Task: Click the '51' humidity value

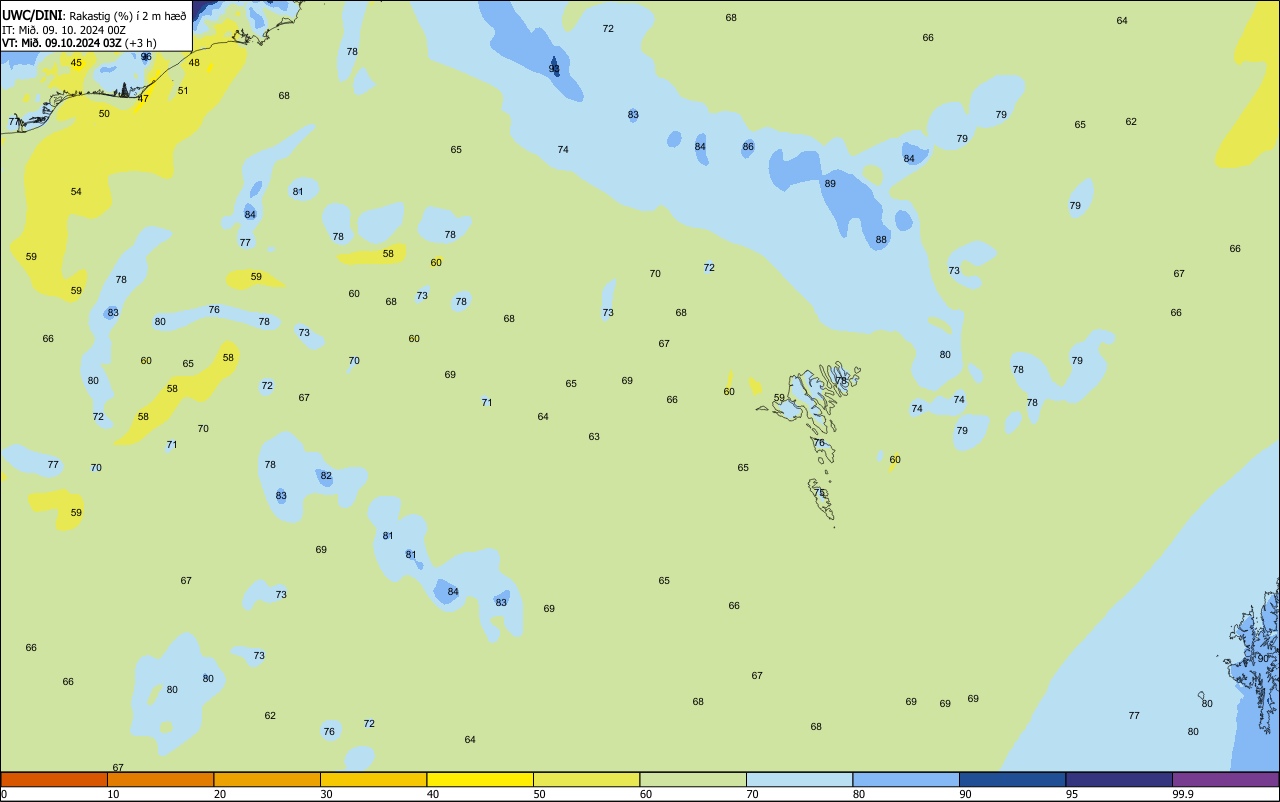Action: coord(183,91)
